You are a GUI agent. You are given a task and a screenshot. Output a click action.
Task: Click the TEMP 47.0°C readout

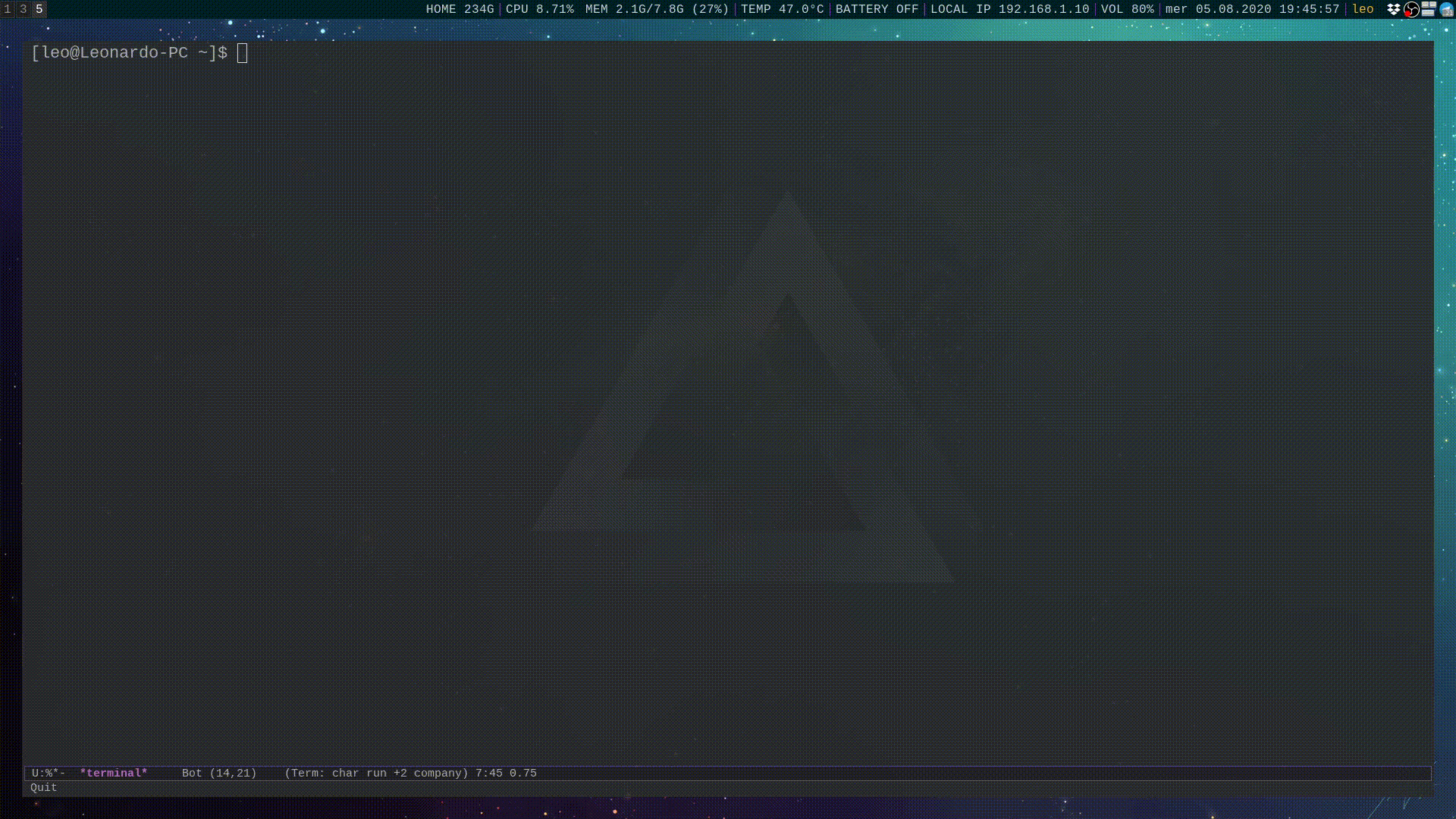click(x=782, y=9)
